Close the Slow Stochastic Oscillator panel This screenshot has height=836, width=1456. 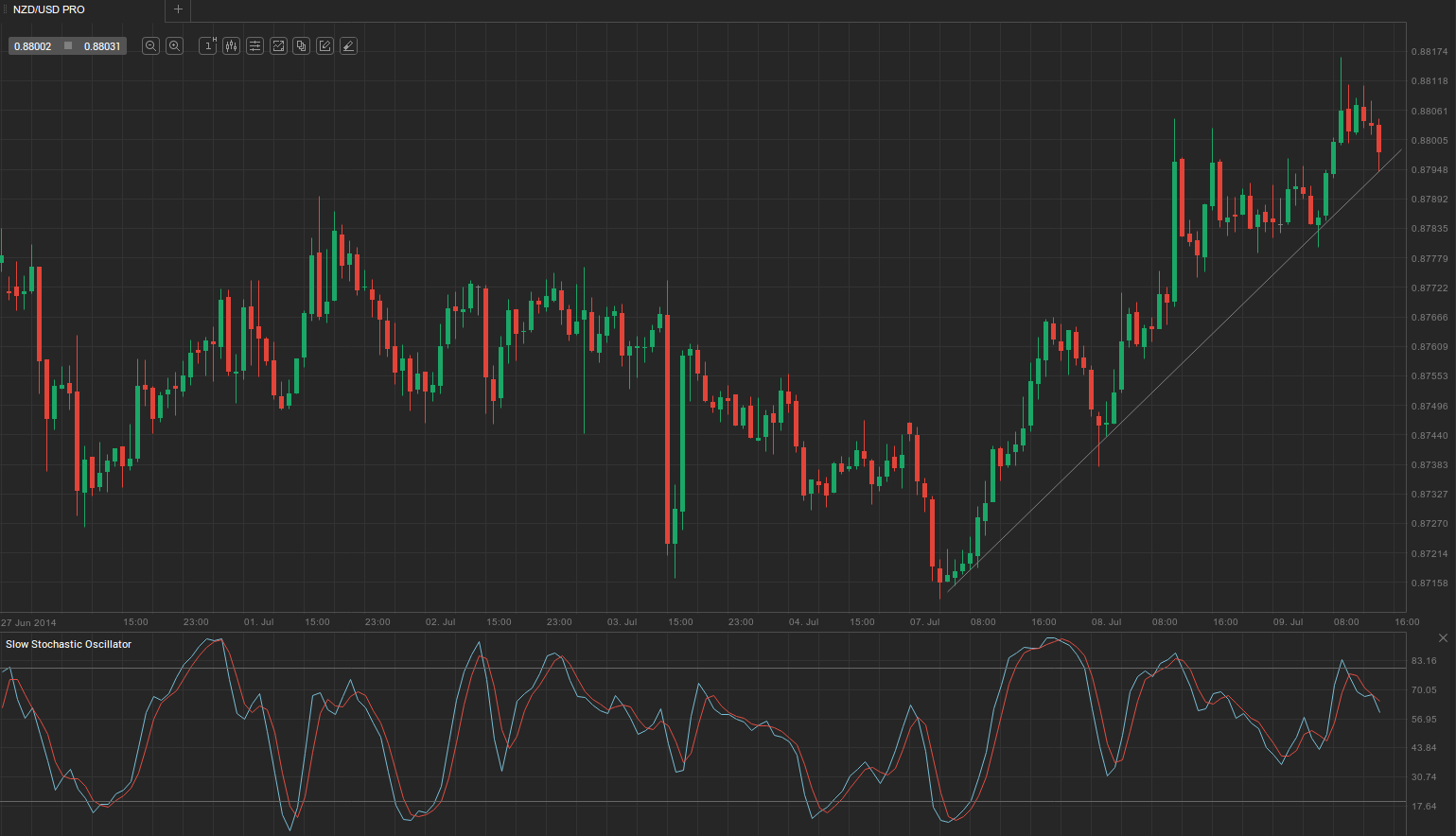tap(1443, 638)
